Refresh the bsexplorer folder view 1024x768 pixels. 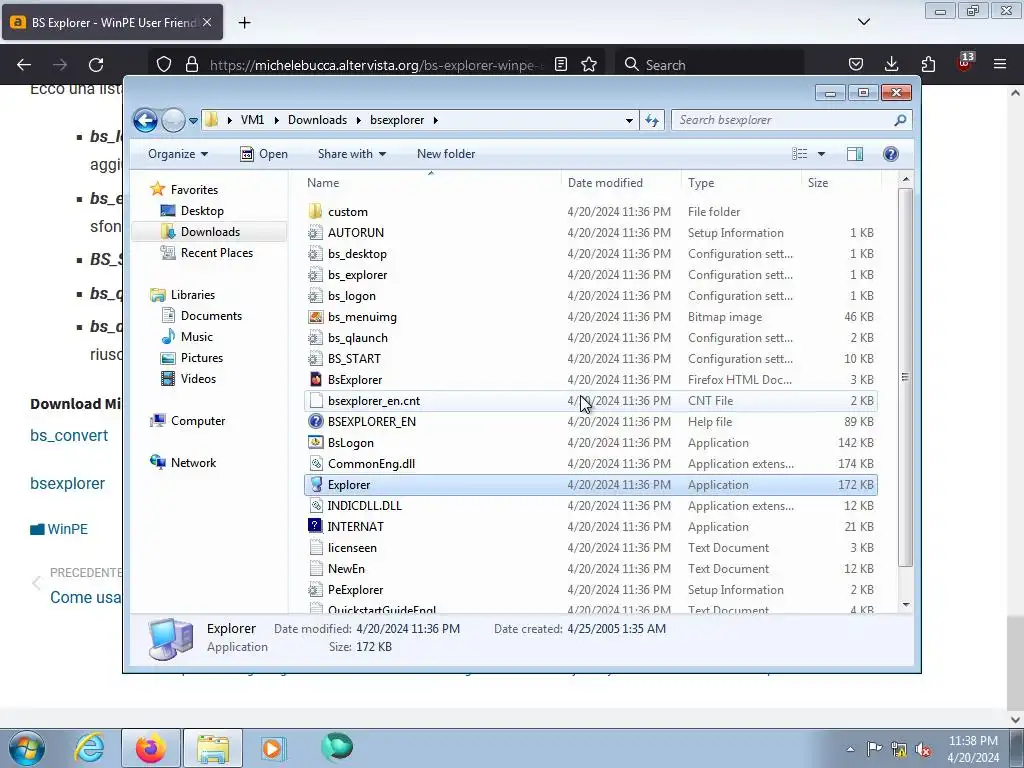pyautogui.click(x=652, y=120)
